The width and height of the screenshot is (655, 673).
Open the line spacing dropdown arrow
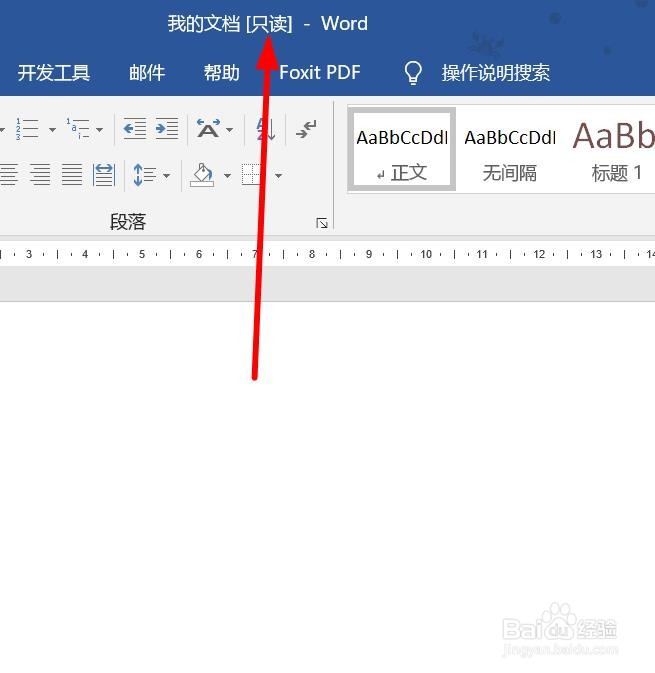[167, 176]
